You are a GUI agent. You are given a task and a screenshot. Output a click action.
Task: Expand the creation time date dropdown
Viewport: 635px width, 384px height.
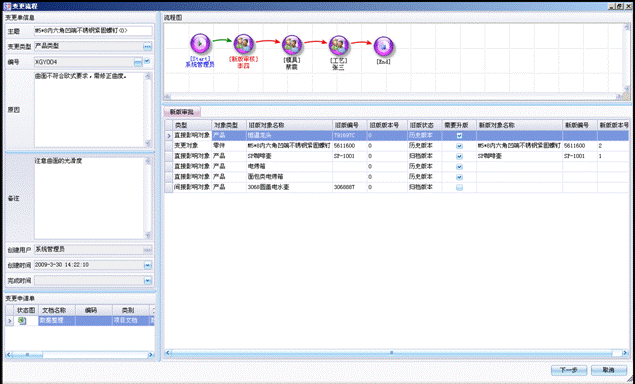[148, 265]
